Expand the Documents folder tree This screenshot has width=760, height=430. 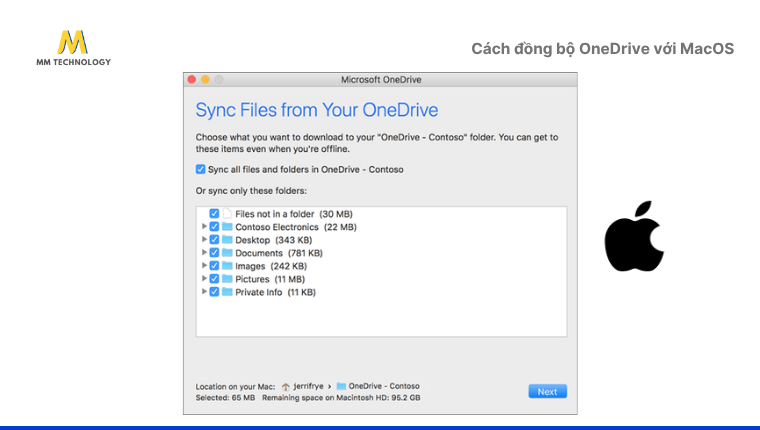(204, 253)
